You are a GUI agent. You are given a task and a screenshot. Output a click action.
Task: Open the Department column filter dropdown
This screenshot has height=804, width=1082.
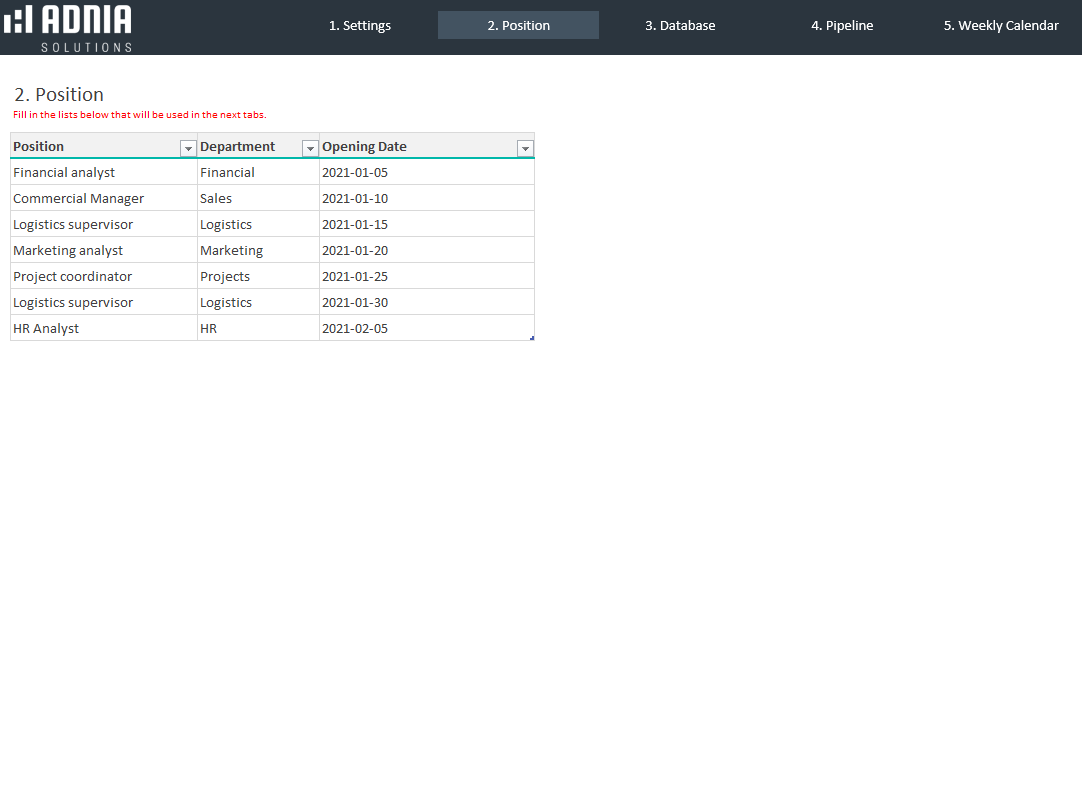click(x=310, y=148)
